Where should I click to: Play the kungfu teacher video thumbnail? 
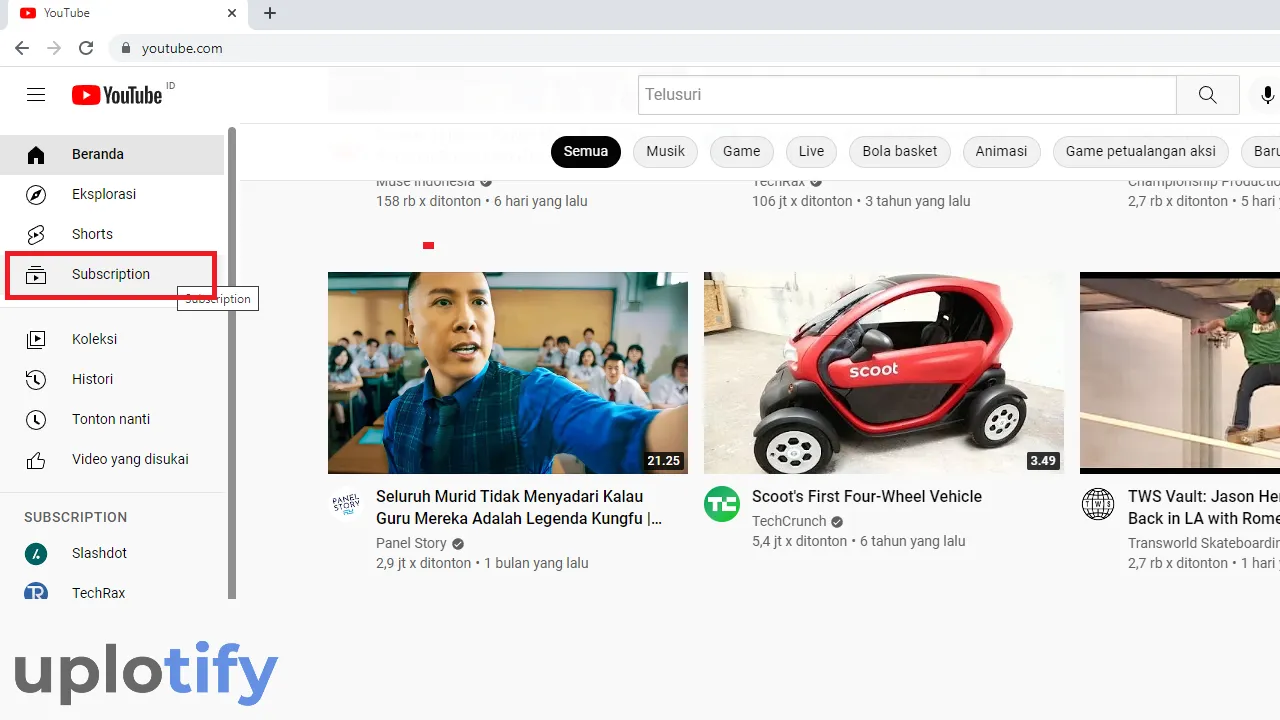(508, 373)
